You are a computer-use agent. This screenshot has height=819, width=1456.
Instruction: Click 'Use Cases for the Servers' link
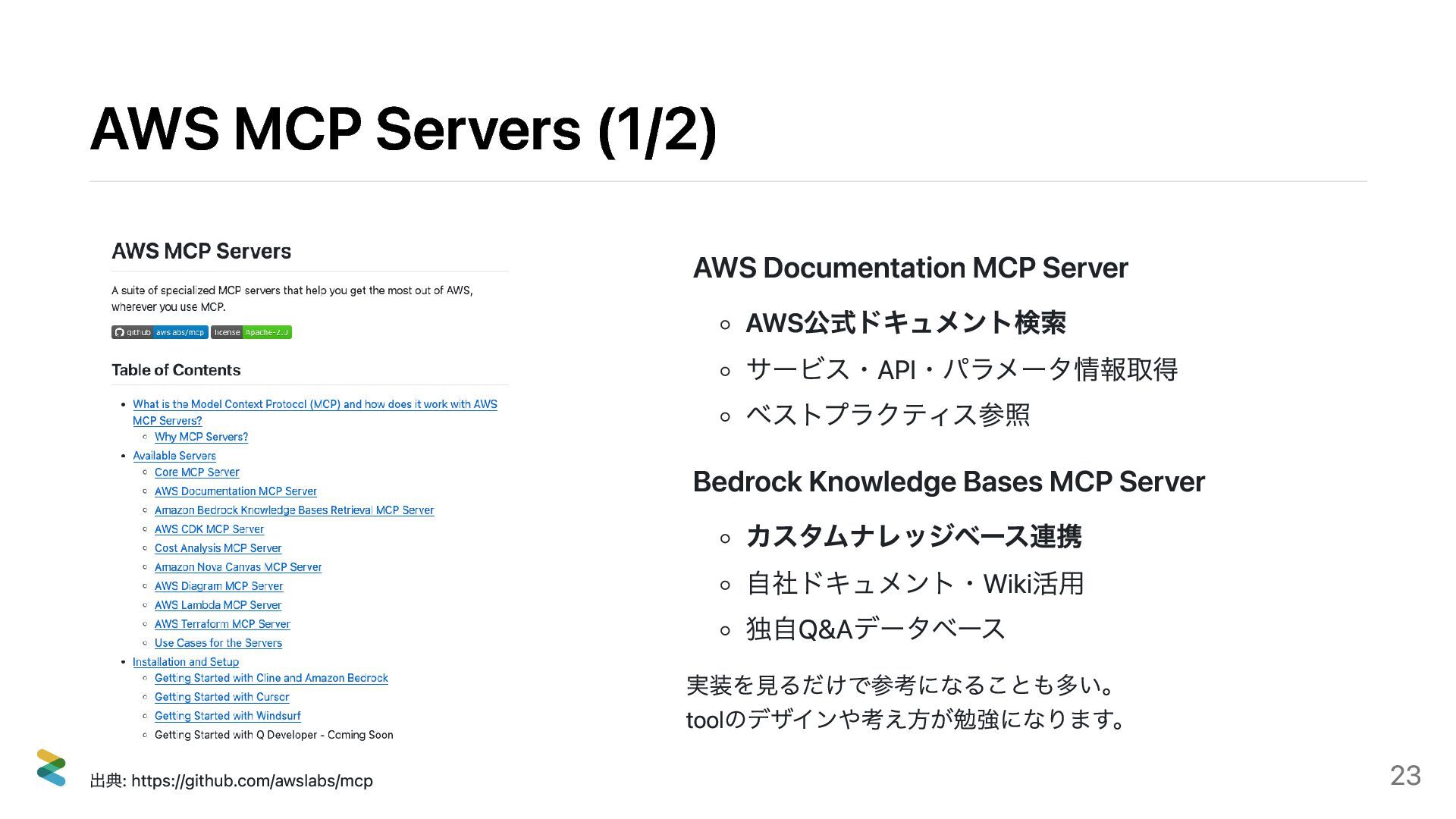point(218,643)
